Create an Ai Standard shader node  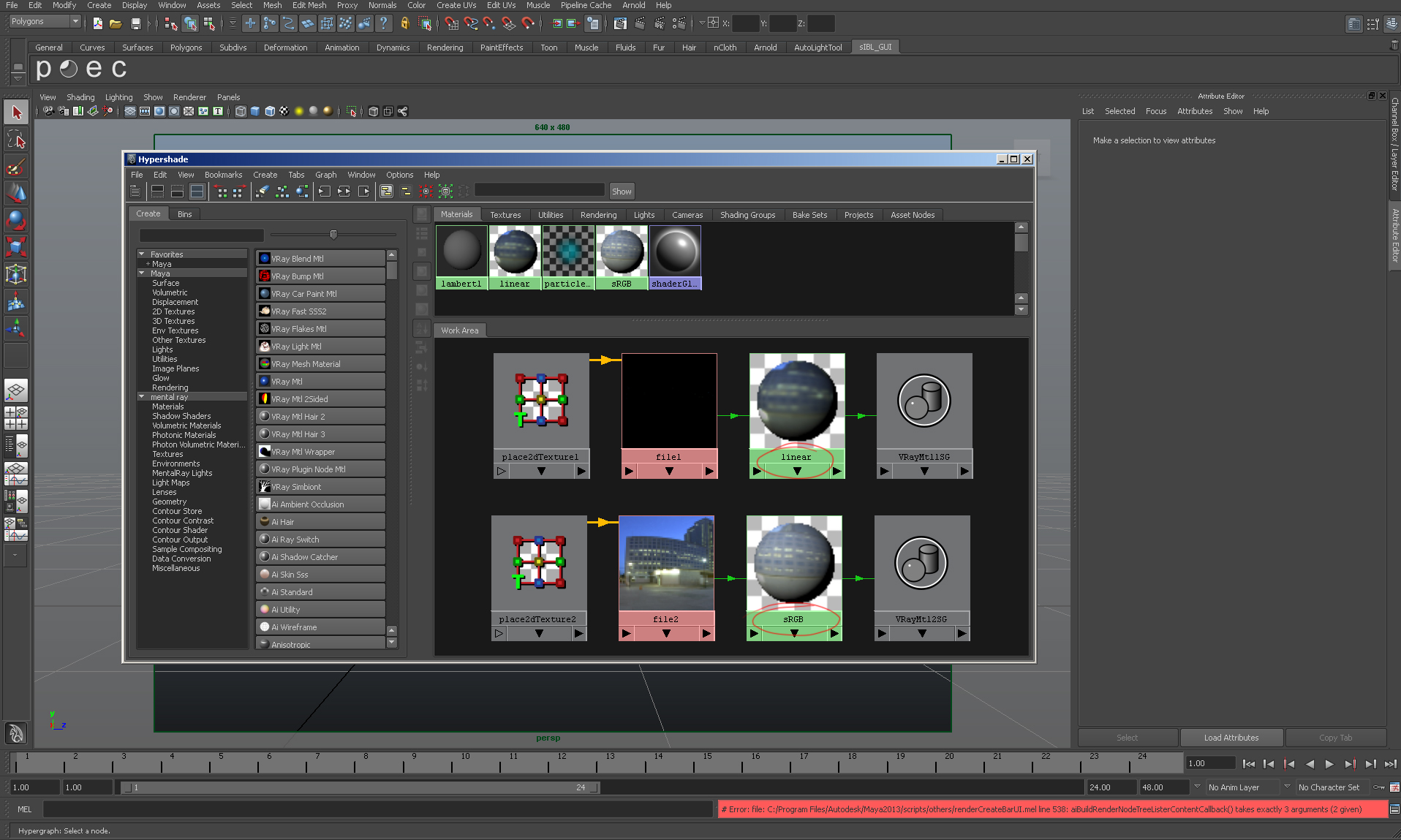320,592
